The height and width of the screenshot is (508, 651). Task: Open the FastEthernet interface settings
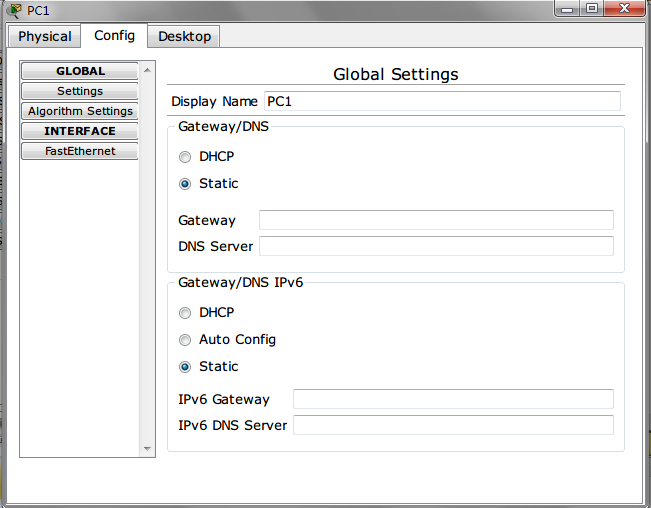coord(80,151)
